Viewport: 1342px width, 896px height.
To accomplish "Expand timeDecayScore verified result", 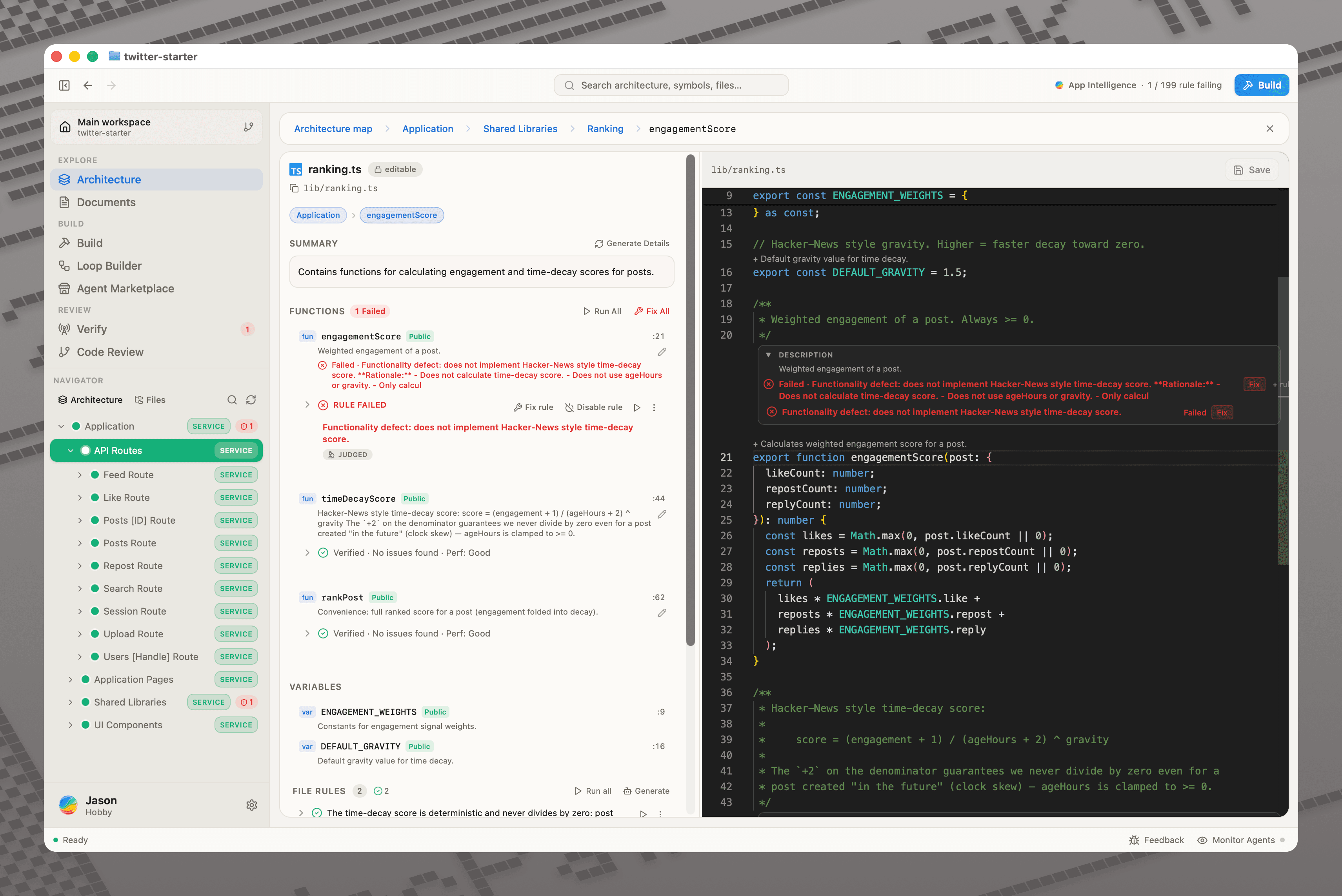I will [307, 553].
